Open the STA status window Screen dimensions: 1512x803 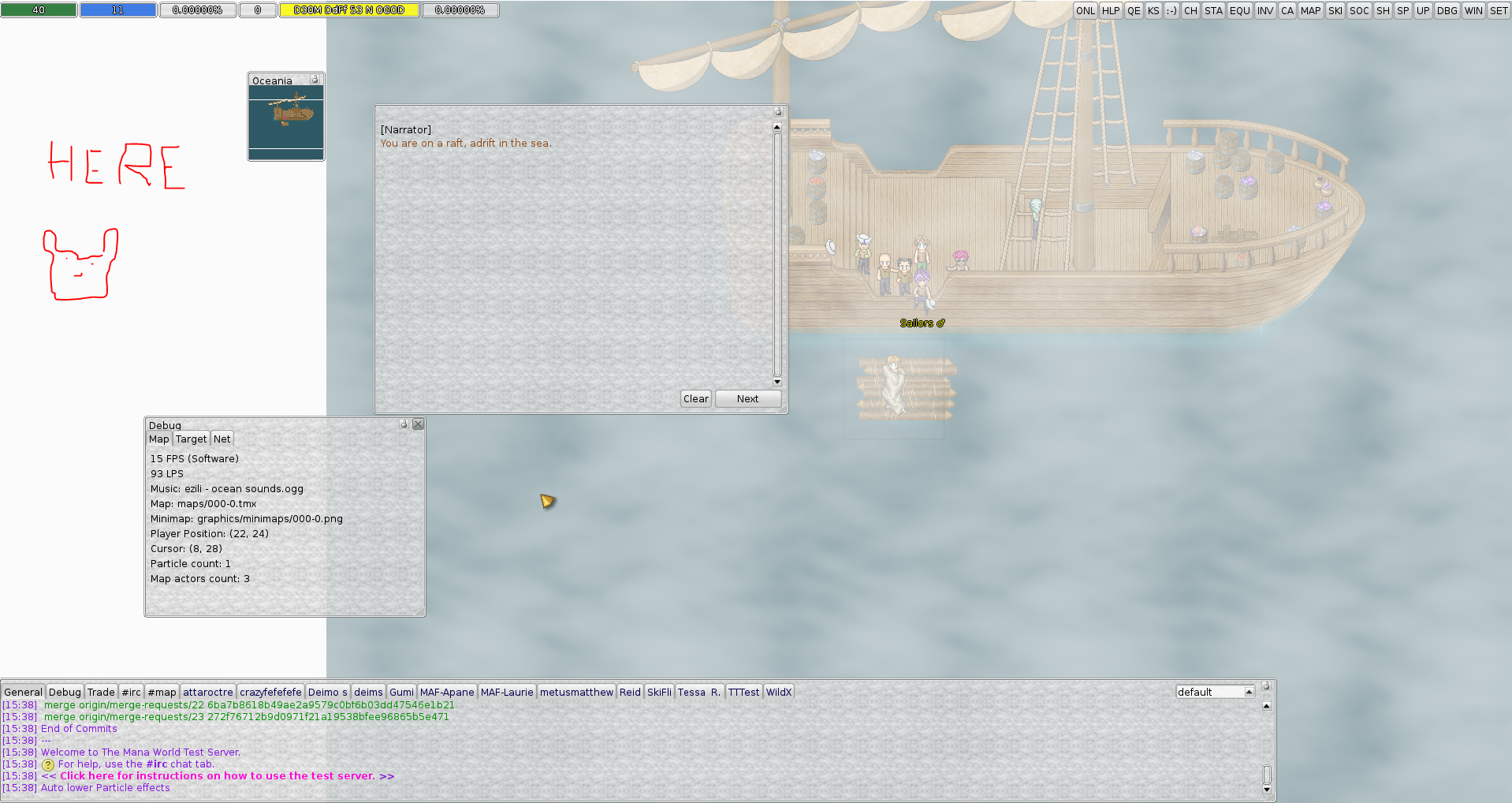point(1214,10)
